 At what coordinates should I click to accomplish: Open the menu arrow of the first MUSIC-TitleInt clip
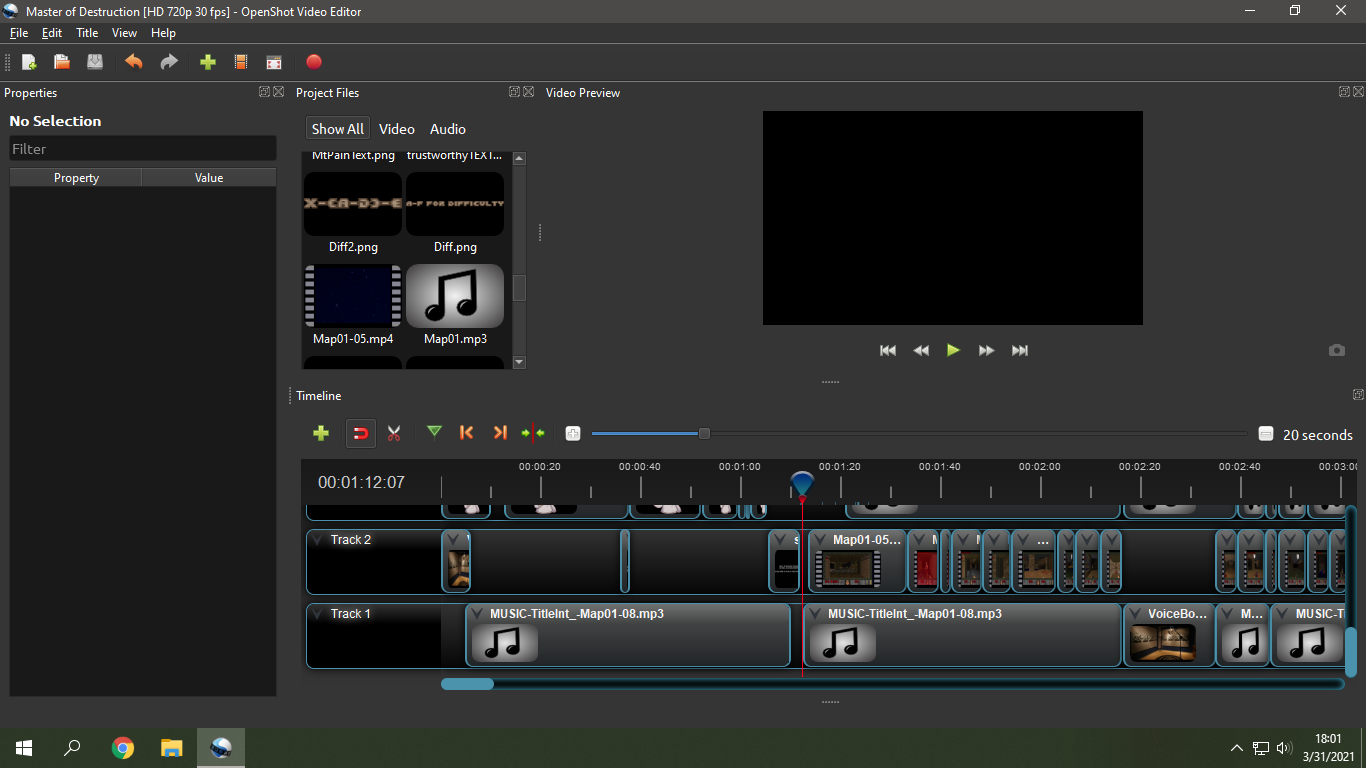point(478,614)
